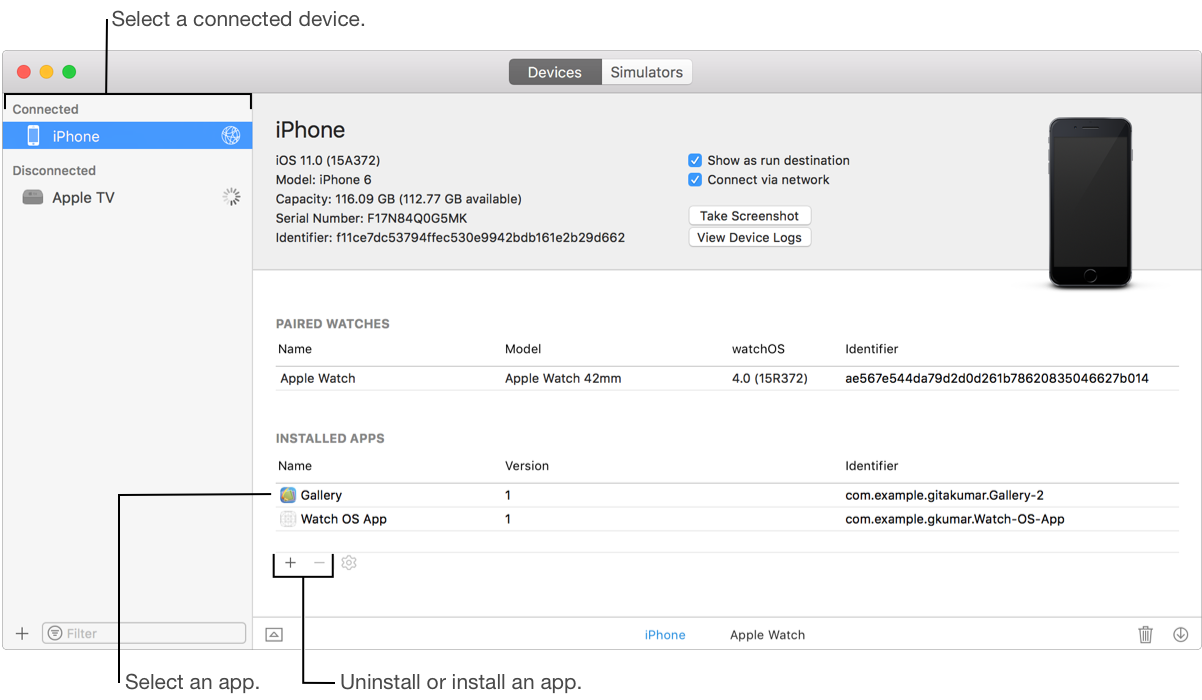Select the Apple Watch row in Paired Watches
The image size is (1202, 700).
(x=727, y=379)
